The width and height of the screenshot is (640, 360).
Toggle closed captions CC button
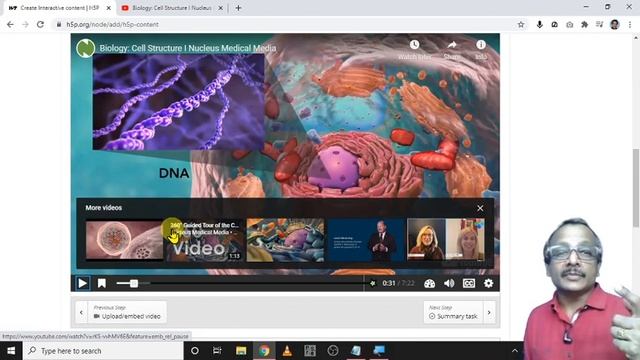click(469, 283)
